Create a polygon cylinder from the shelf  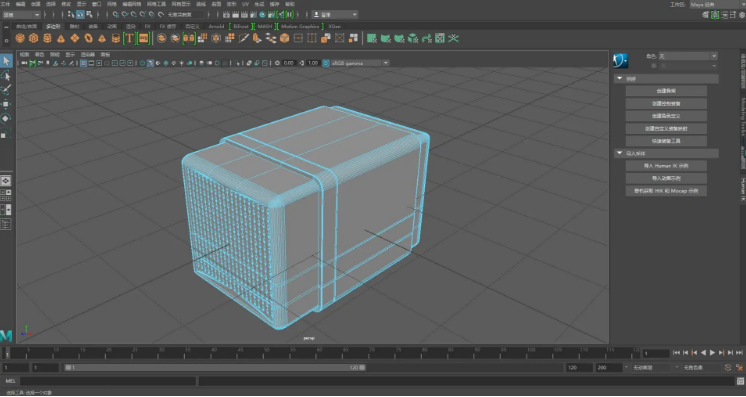point(47,38)
